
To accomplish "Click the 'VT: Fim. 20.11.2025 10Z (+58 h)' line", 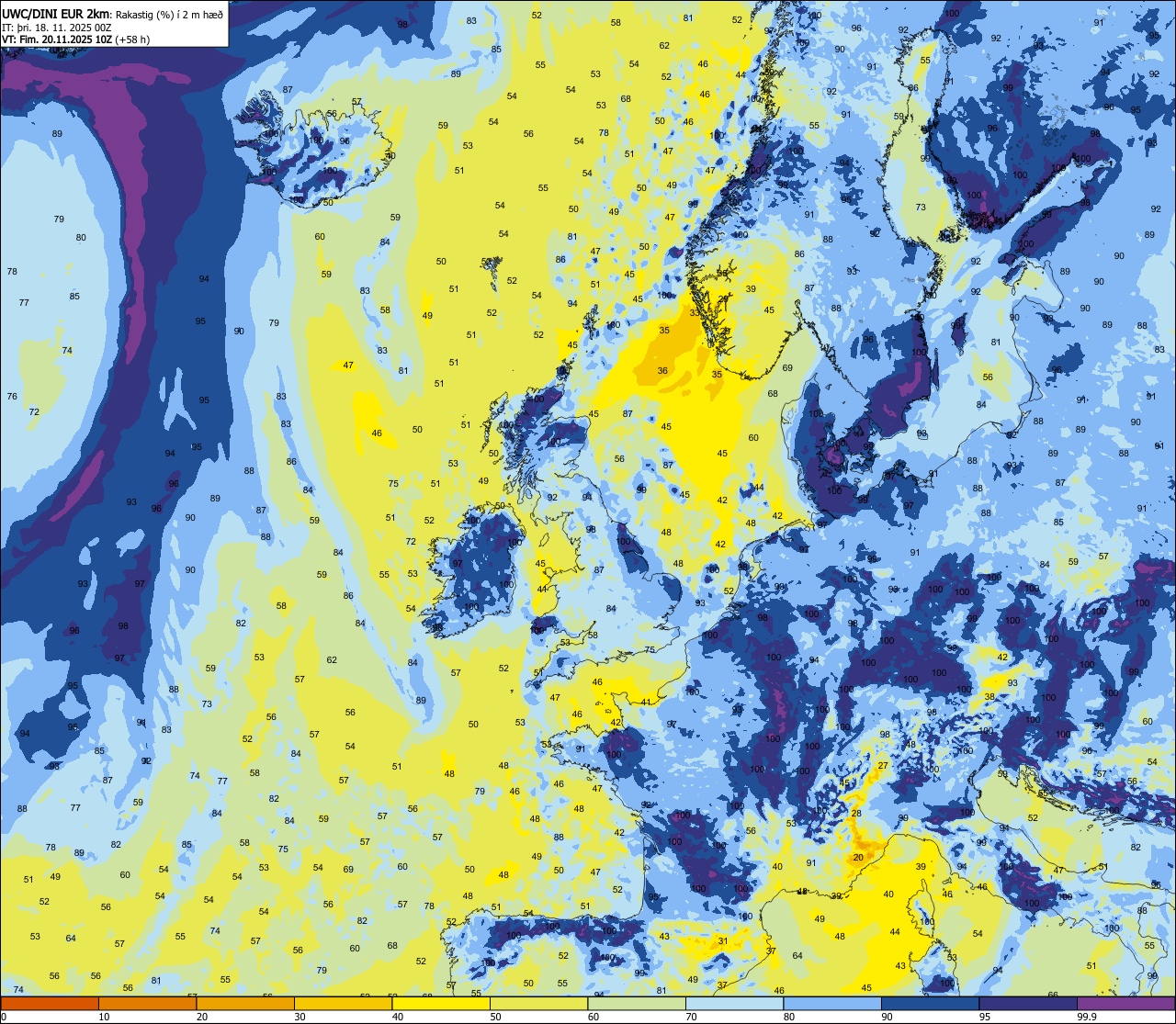I will (x=75, y=39).
